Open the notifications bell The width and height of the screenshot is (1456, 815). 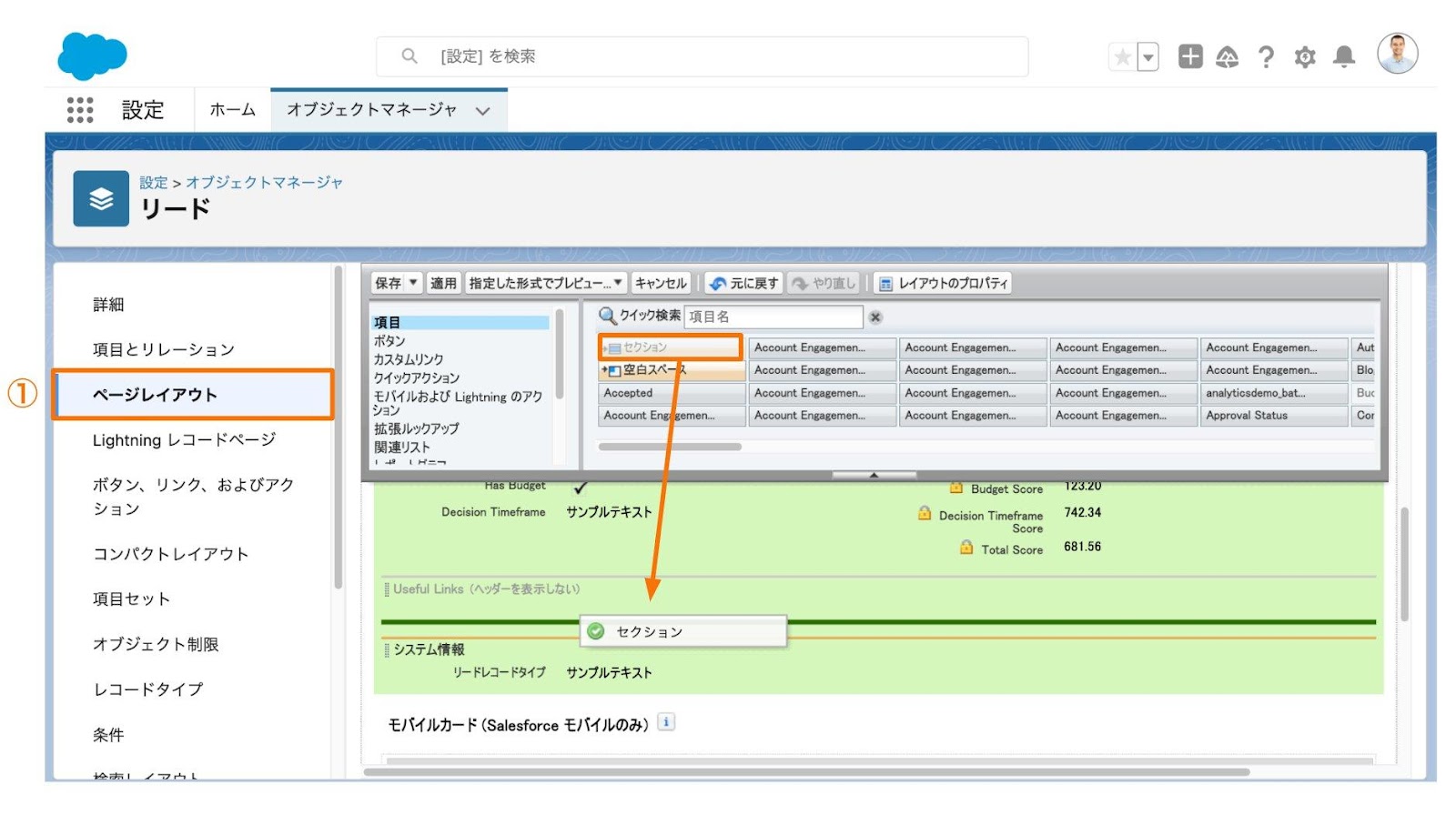pos(1344,57)
